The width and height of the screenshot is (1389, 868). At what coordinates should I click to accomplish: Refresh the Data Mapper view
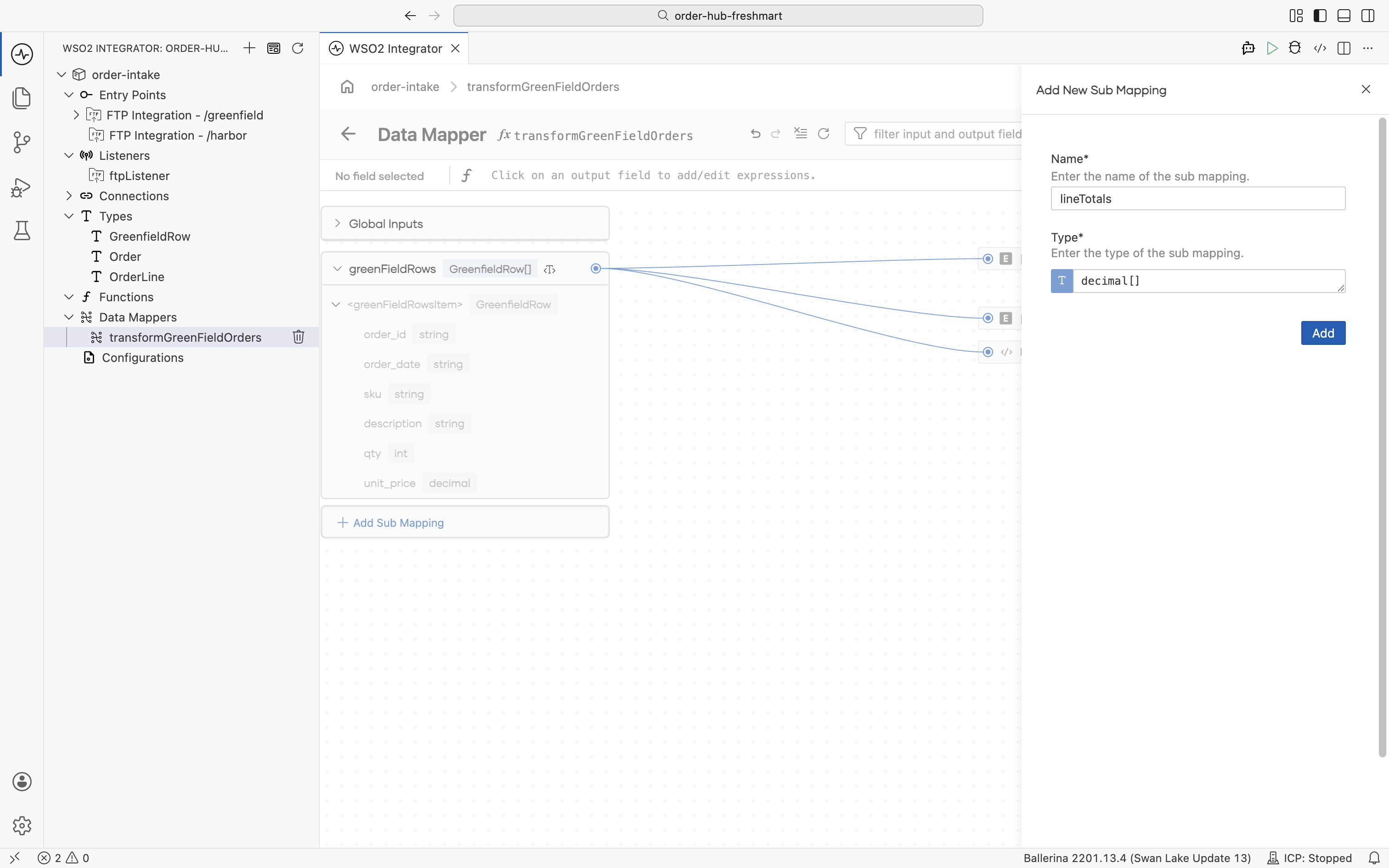[x=824, y=134]
